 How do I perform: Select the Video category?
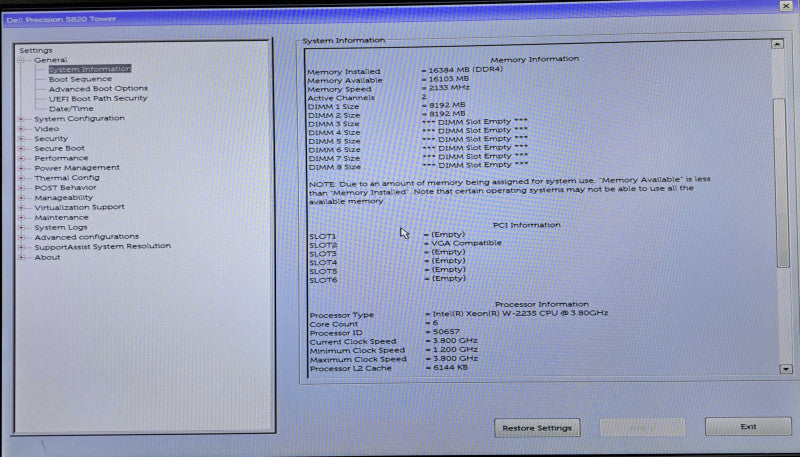click(x=46, y=129)
